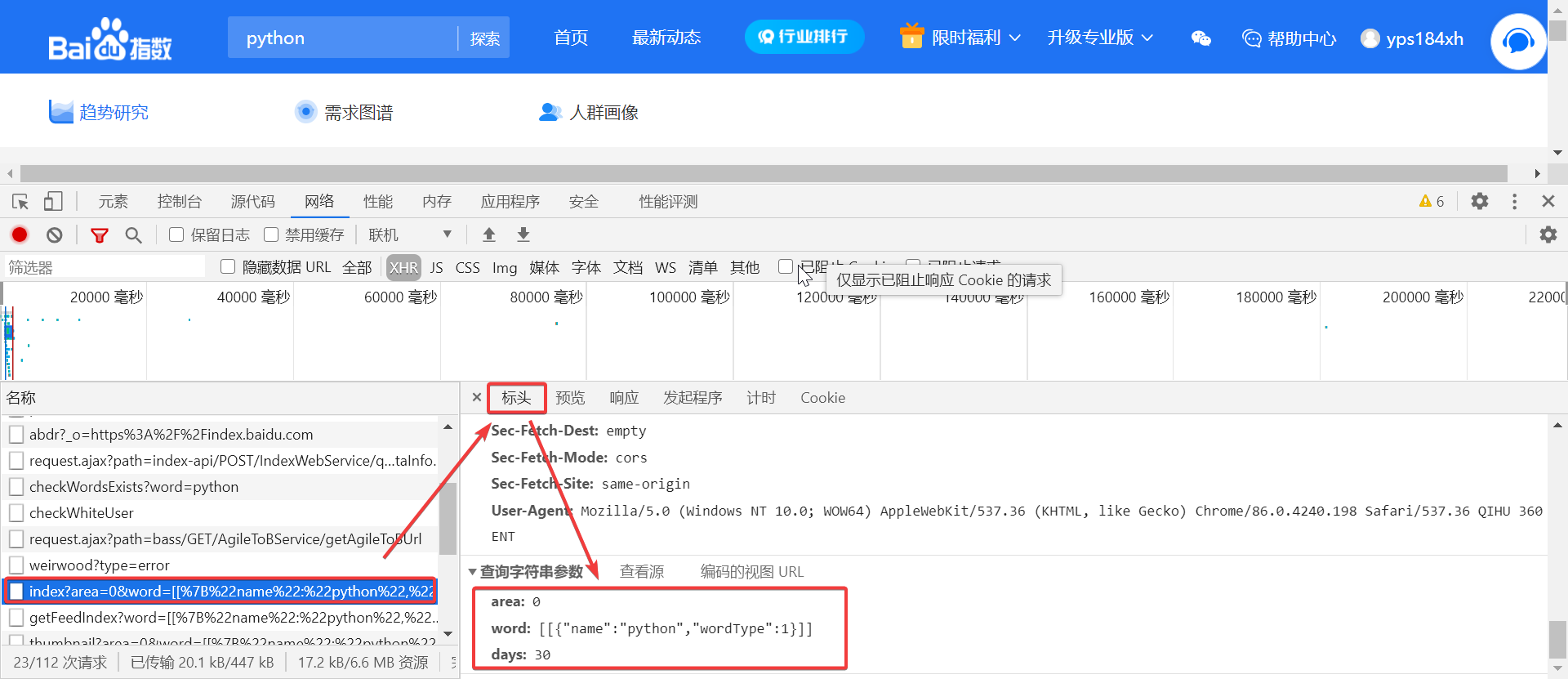
Task: Click the 探索 search button
Action: click(485, 38)
